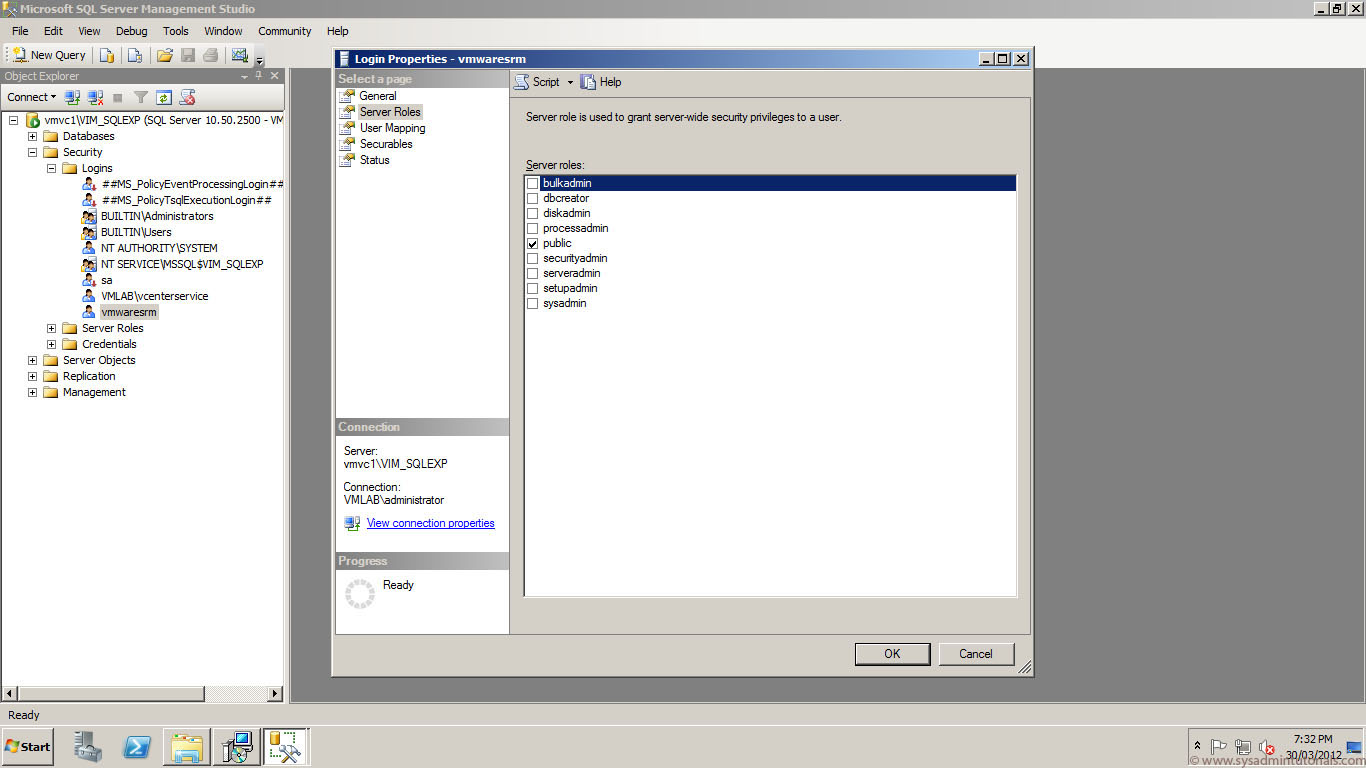Open Object Explorer window position dropdown arrow
Screen dimensions: 1366x768
(x=245, y=76)
